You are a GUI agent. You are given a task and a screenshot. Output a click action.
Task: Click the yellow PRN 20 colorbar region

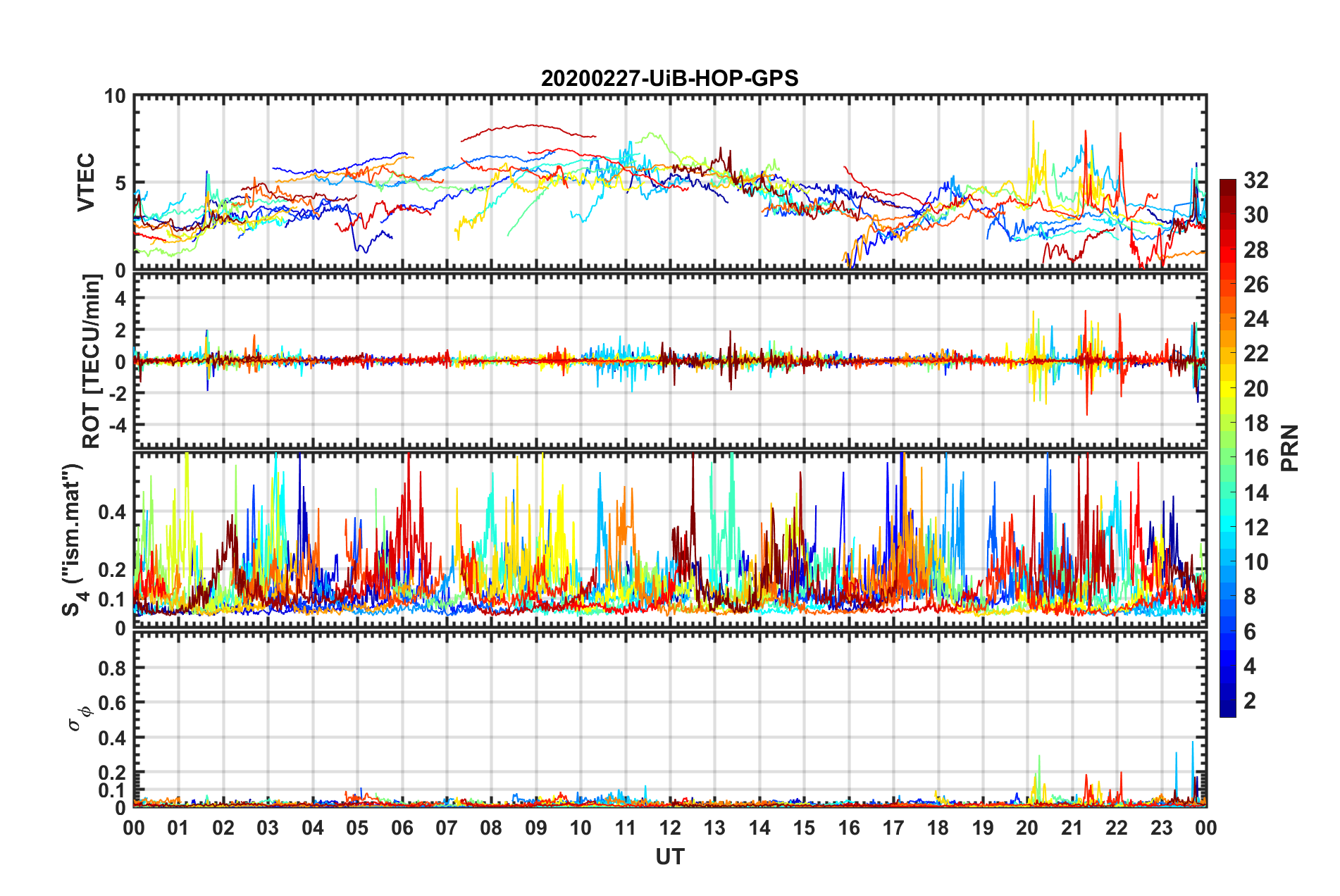1228,389
